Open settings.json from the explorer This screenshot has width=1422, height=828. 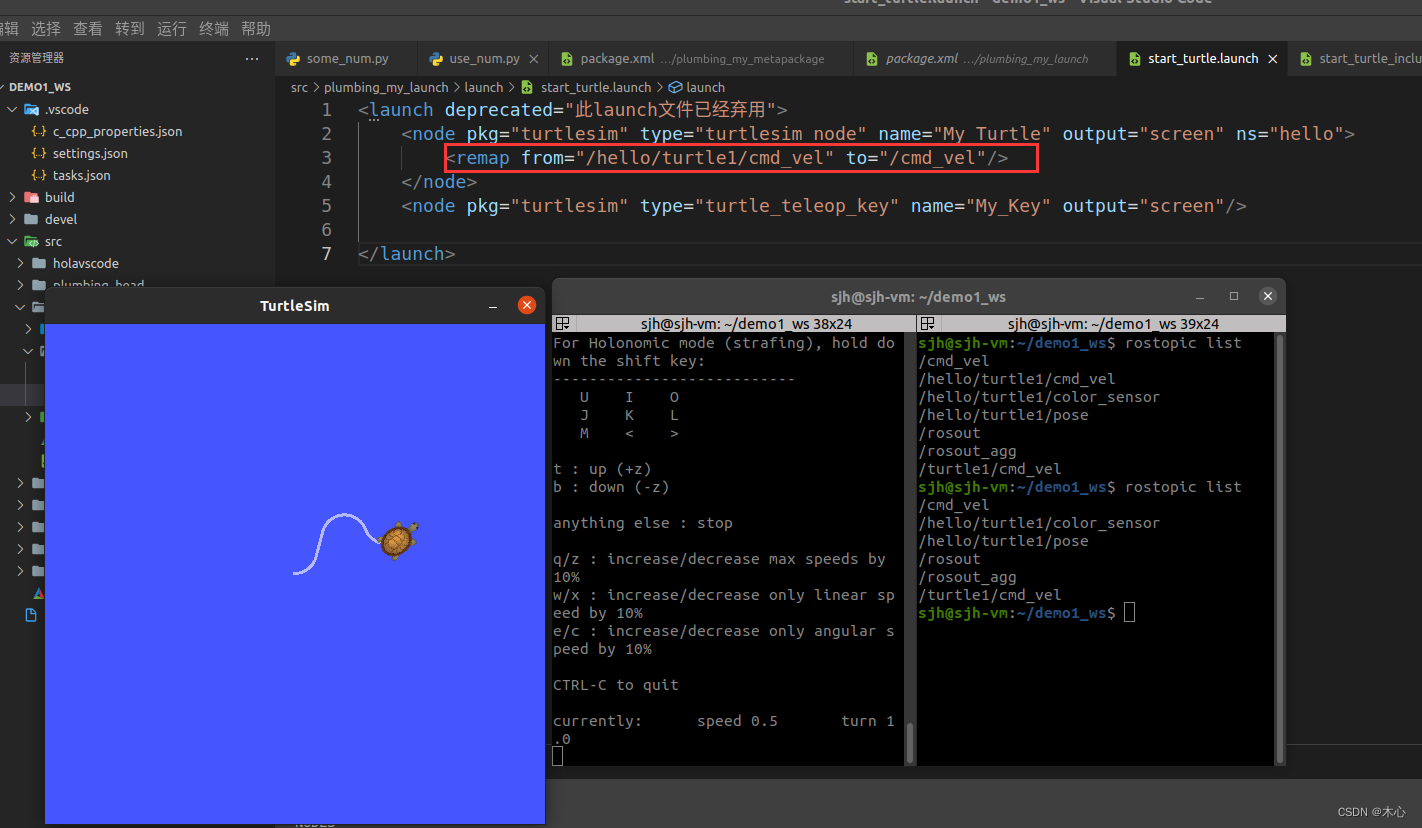(x=90, y=154)
